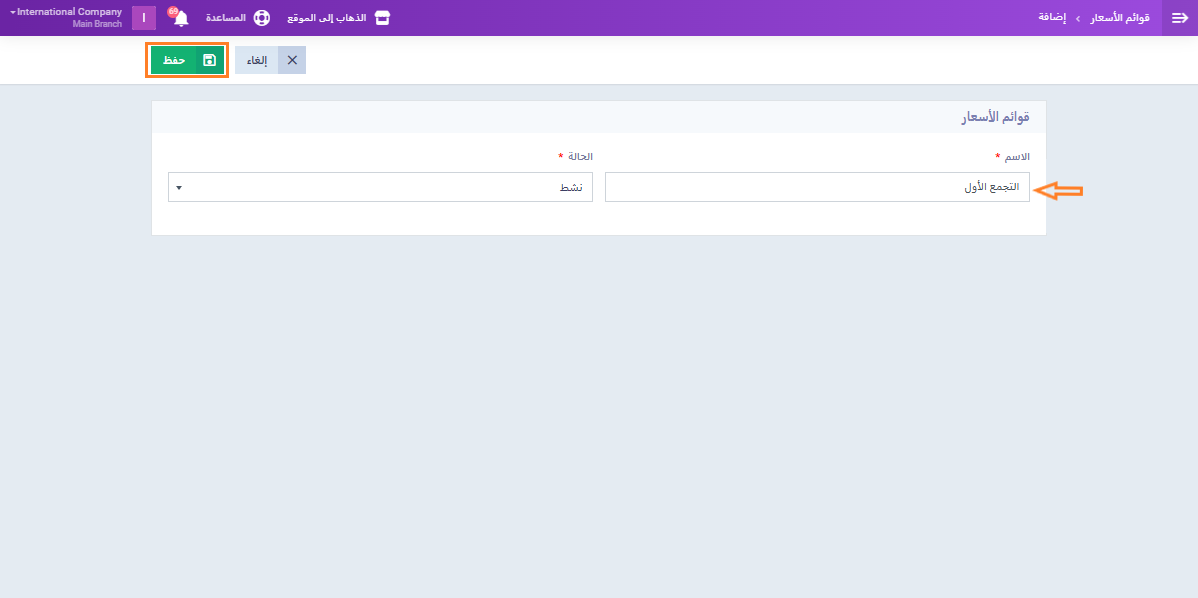Open the notifications bell
Screen dimensions: 1198x598
(x=181, y=19)
